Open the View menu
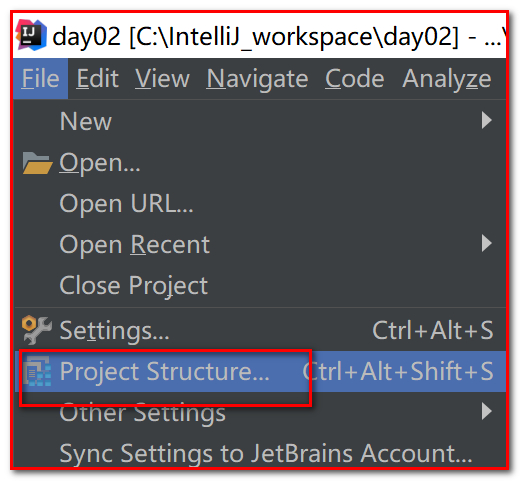520x481 pixels. [x=162, y=79]
